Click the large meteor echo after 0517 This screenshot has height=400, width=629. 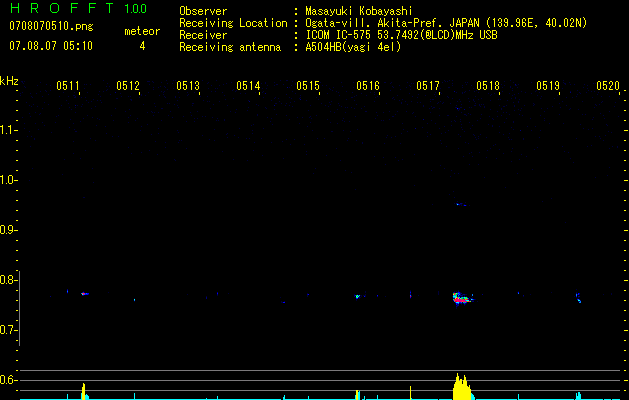463,298
